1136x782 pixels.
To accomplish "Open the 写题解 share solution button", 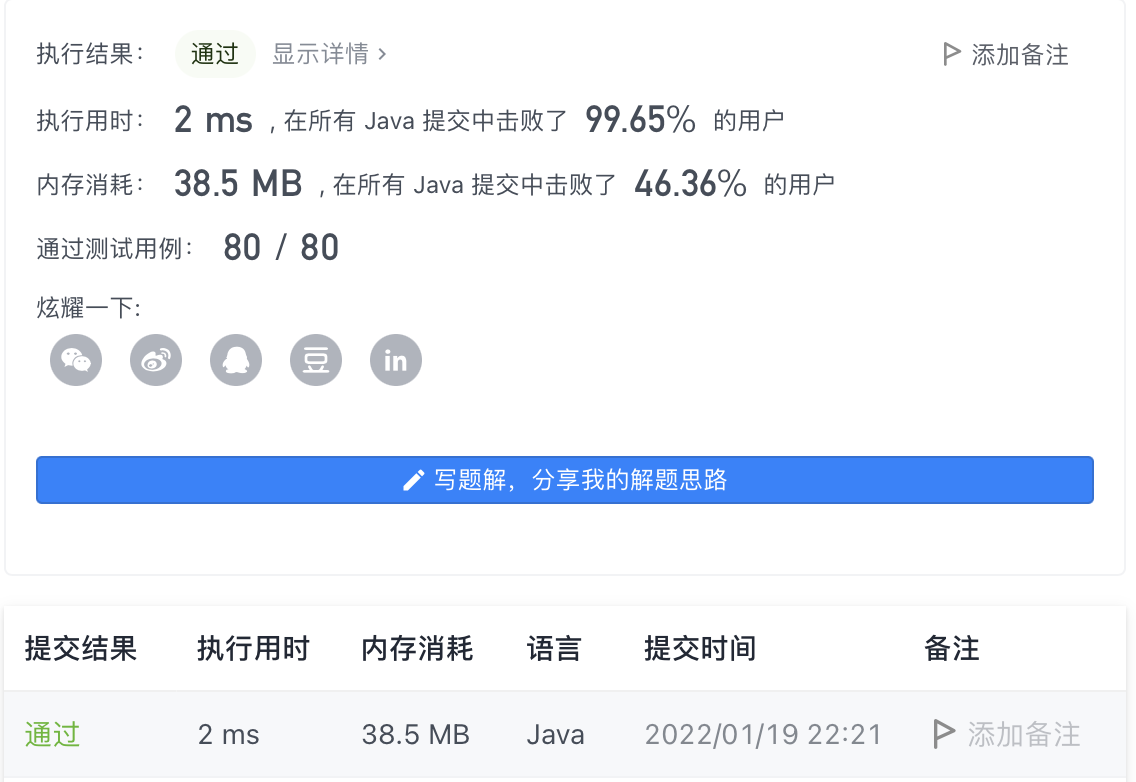I will pyautogui.click(x=566, y=479).
